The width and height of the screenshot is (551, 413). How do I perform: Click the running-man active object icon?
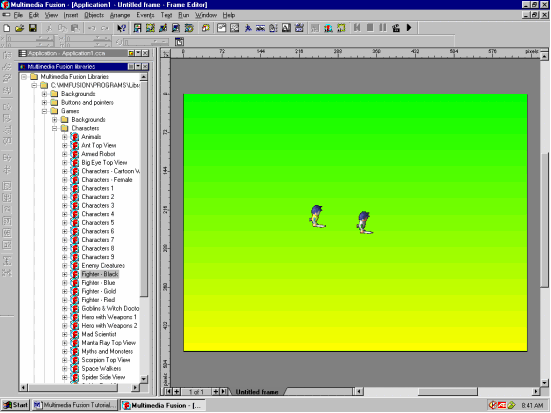[248, 28]
